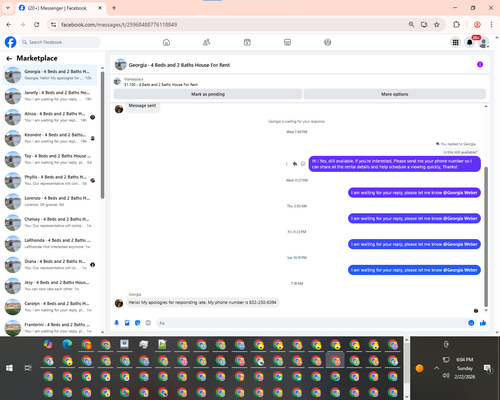Click the chat message scrollbar
The image size is (500, 400).
click(486, 237)
